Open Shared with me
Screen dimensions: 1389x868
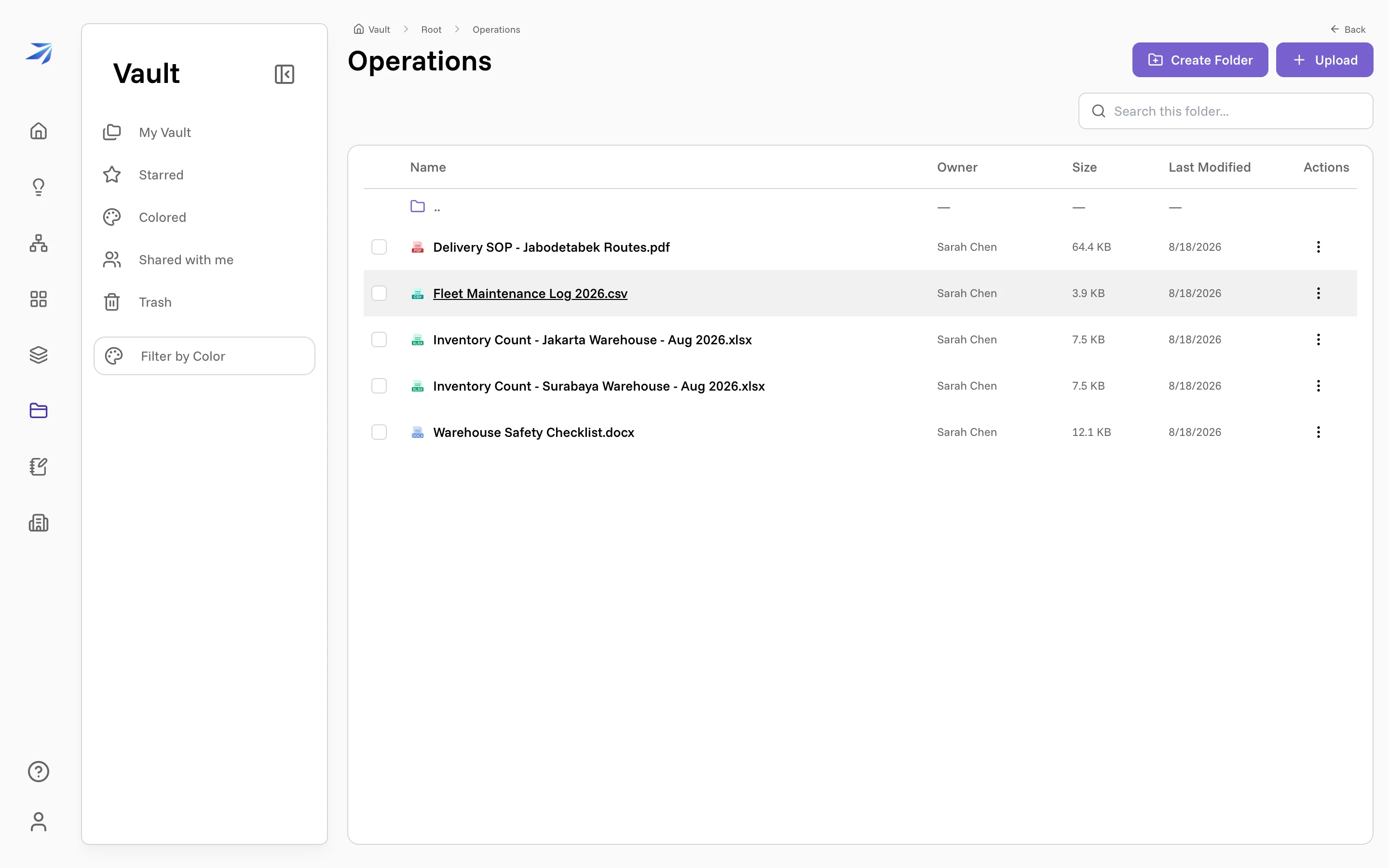204,259
